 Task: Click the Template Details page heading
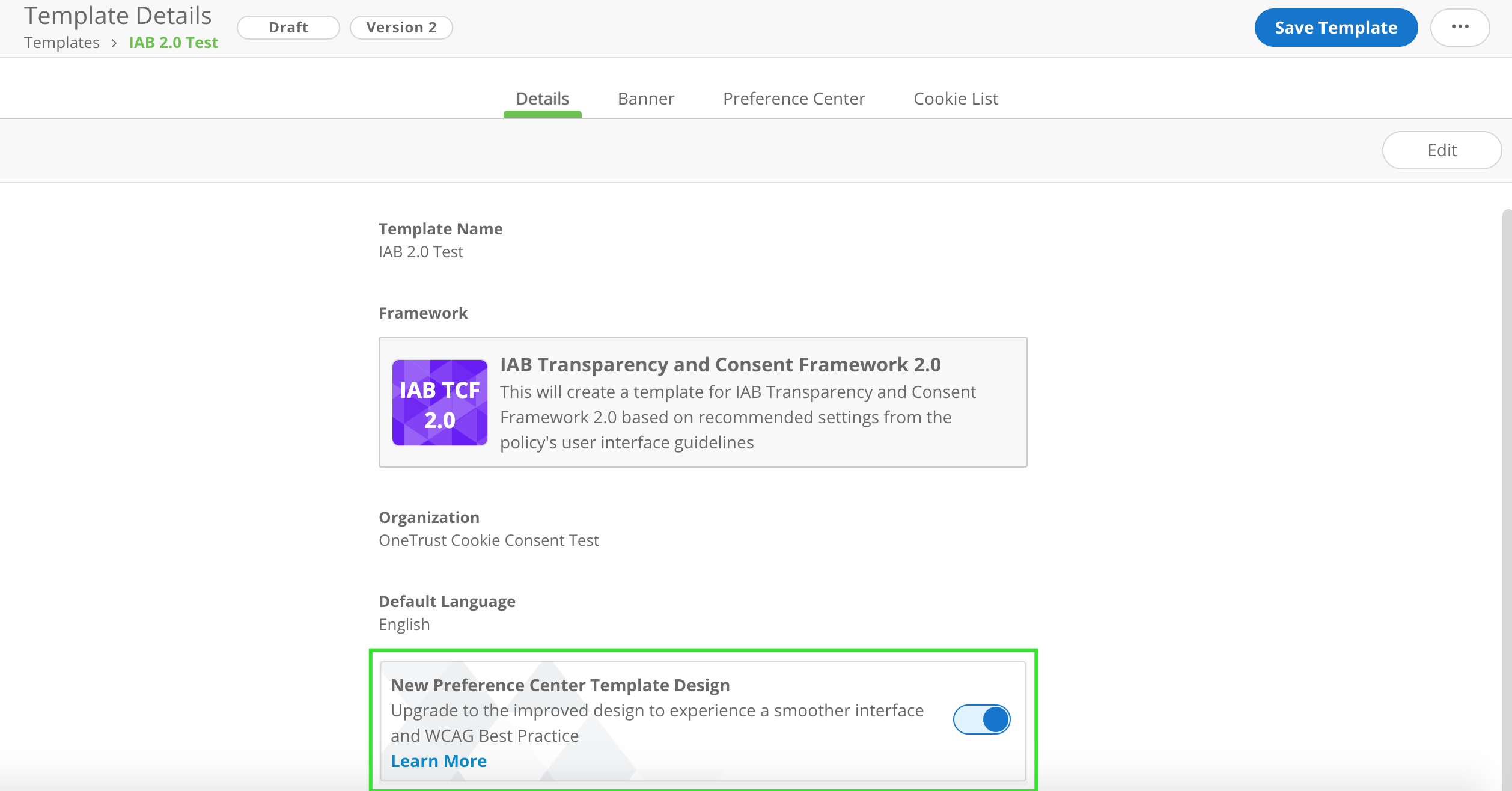click(x=118, y=16)
